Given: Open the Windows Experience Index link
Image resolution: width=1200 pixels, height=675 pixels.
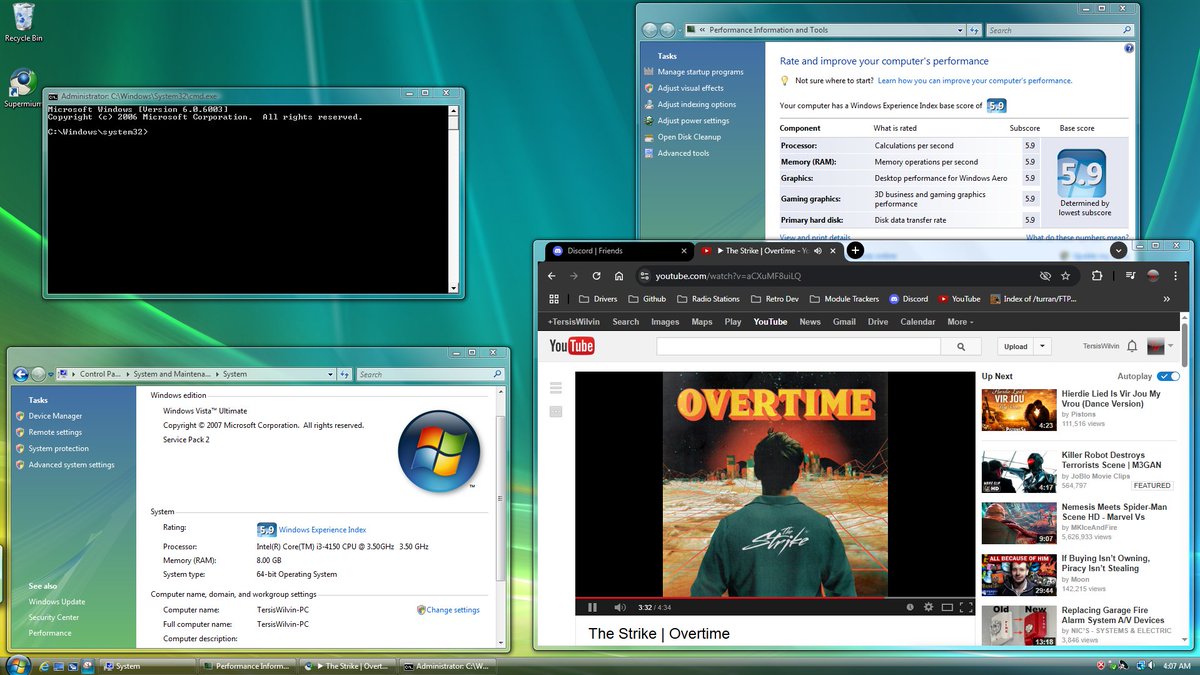Looking at the screenshot, I should [x=322, y=530].
